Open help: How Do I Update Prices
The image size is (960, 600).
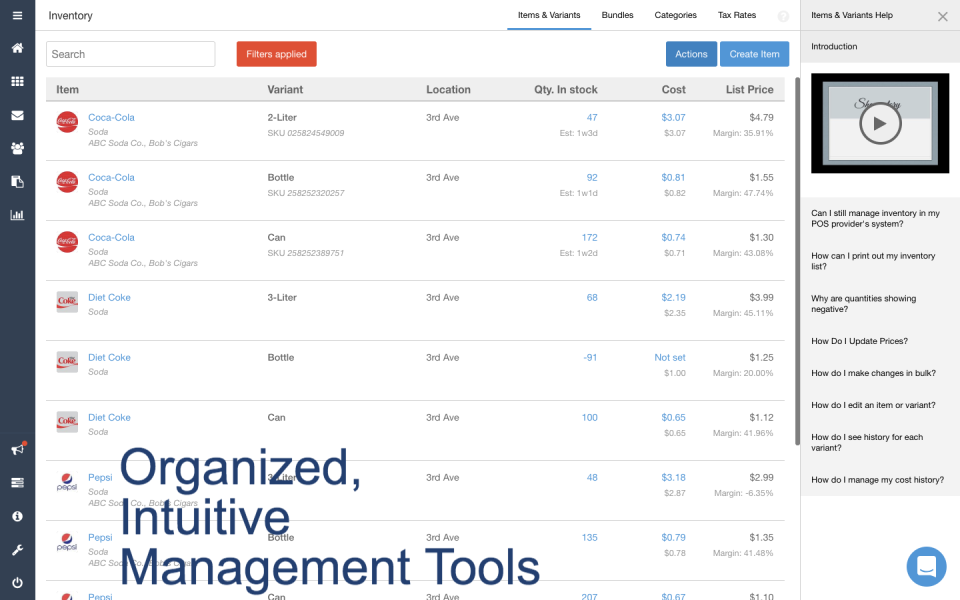[x=860, y=341]
